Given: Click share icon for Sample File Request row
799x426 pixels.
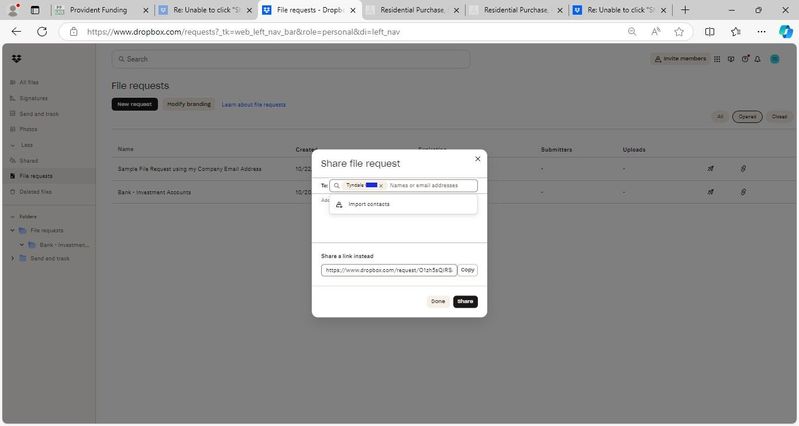Looking at the screenshot, I should click(x=710, y=169).
